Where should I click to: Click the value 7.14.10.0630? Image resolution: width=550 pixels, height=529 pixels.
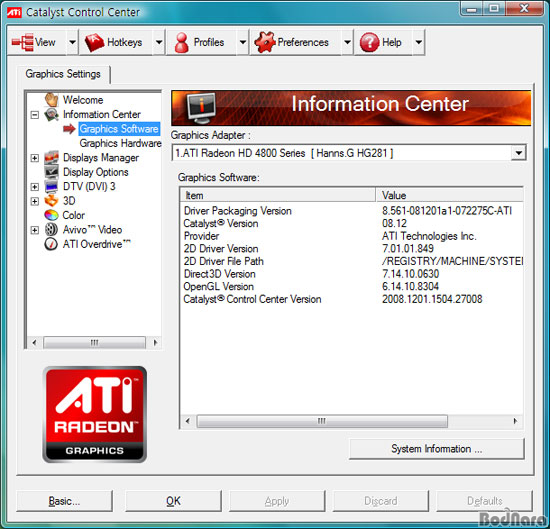click(410, 274)
